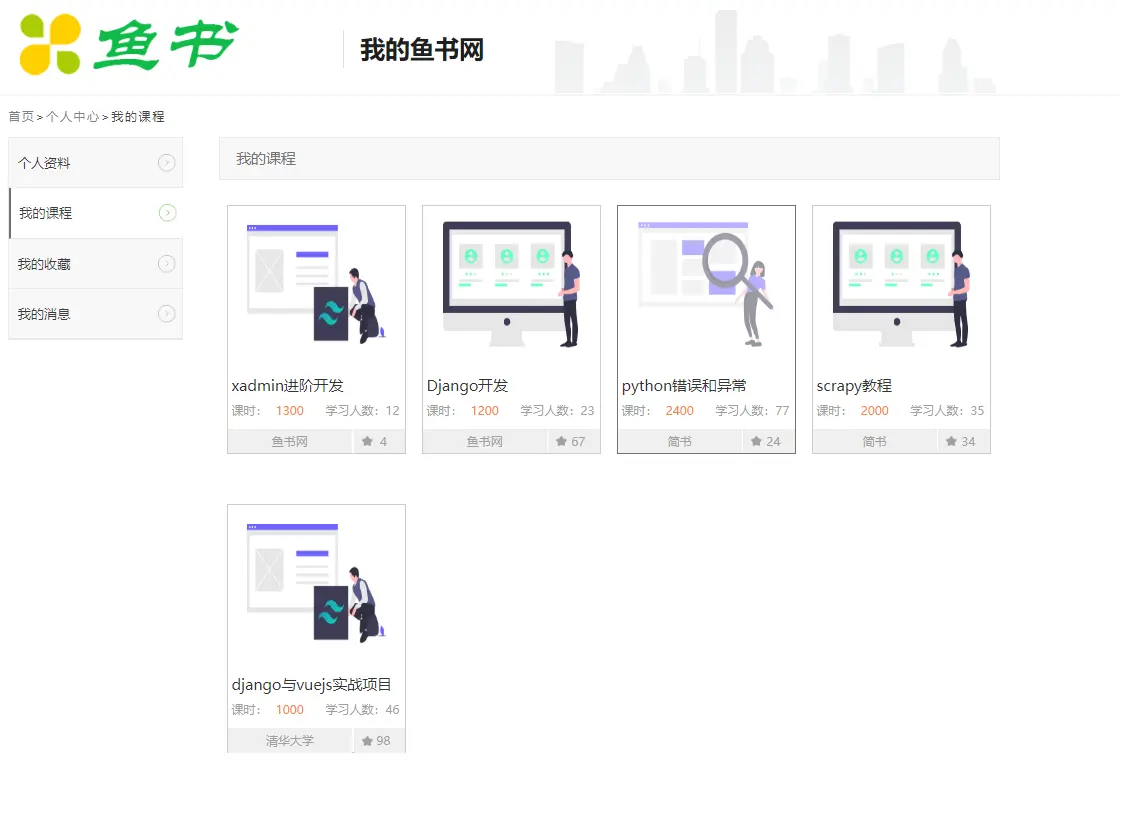Click the 我的课程 section heading
The image size is (1121, 820).
(266, 159)
